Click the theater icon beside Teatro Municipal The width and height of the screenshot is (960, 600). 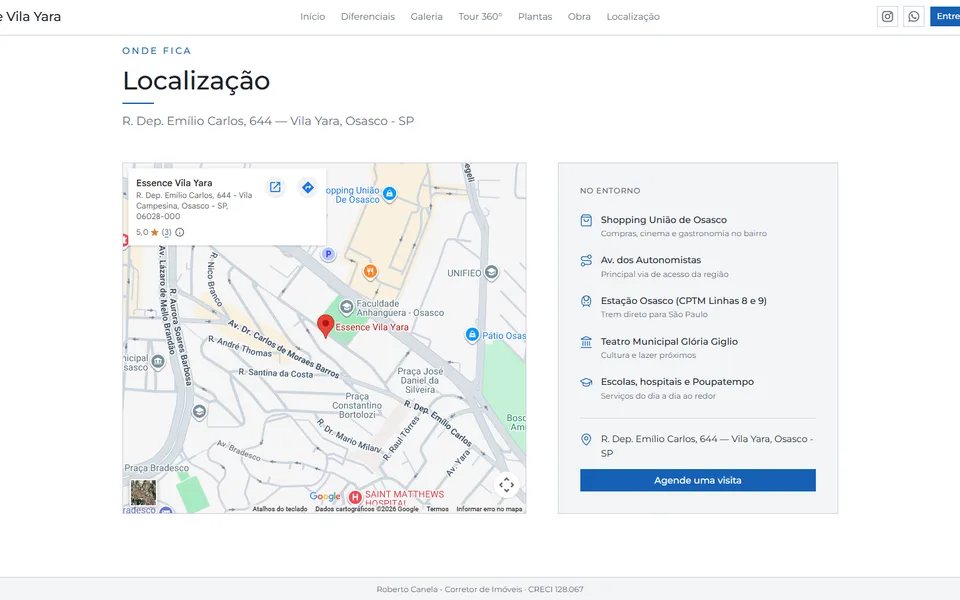point(586,342)
